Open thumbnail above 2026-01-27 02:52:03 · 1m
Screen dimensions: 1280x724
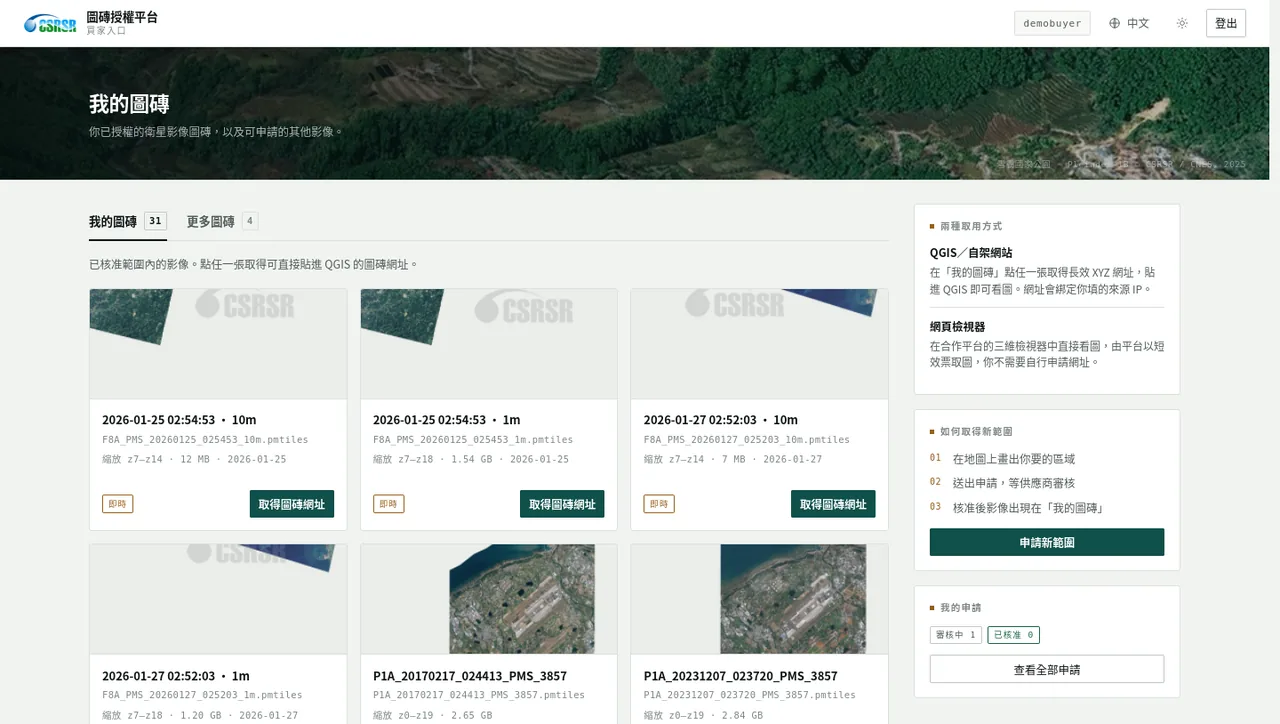tap(218, 599)
